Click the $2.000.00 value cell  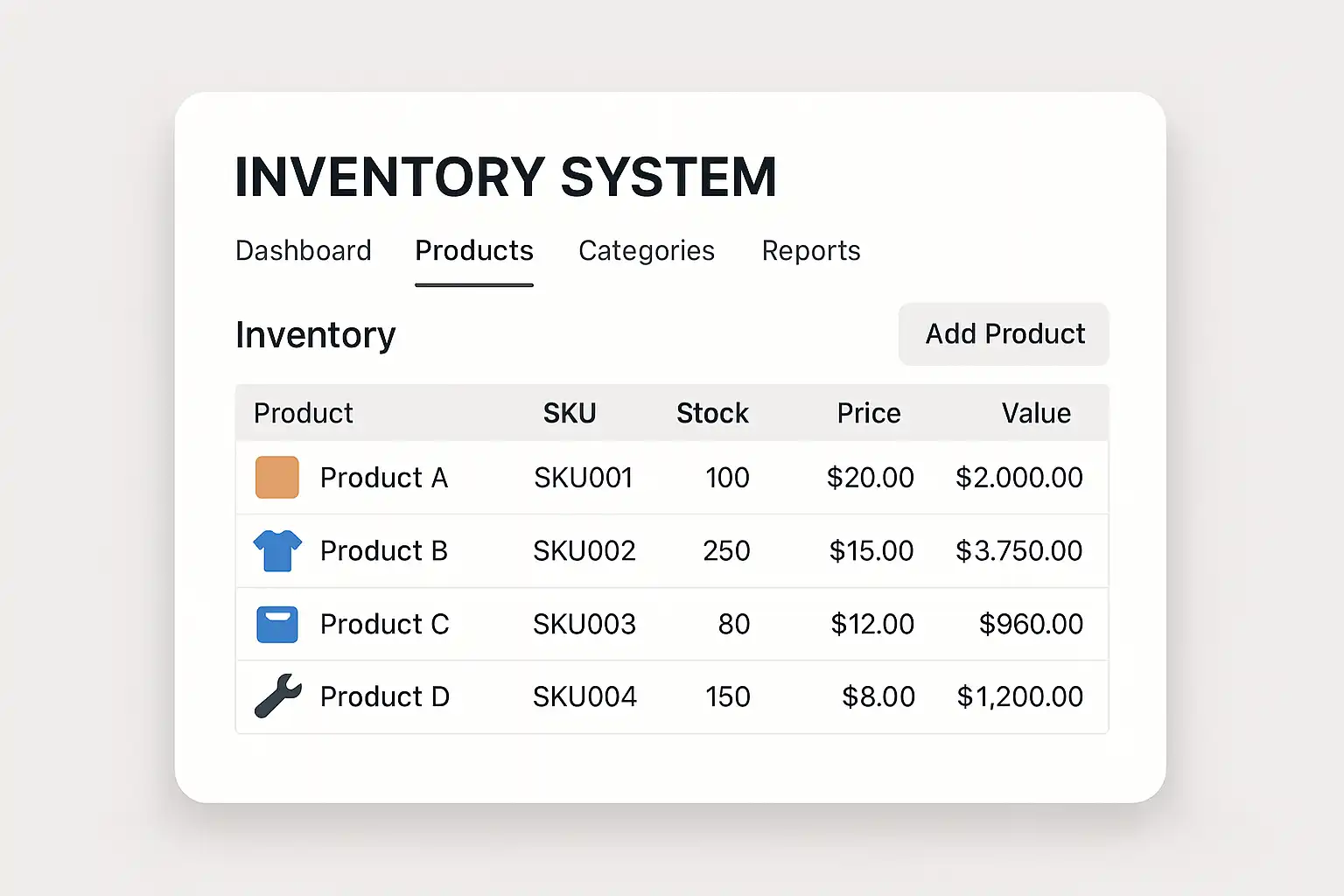point(1019,478)
